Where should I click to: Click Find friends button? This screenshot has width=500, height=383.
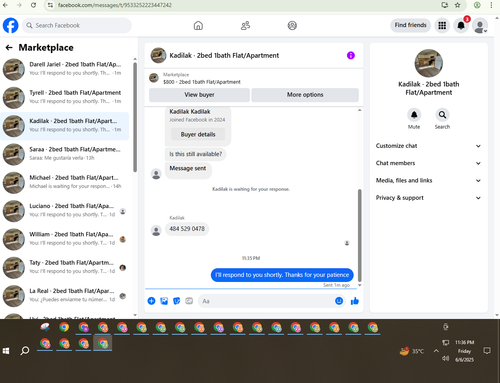tap(411, 25)
